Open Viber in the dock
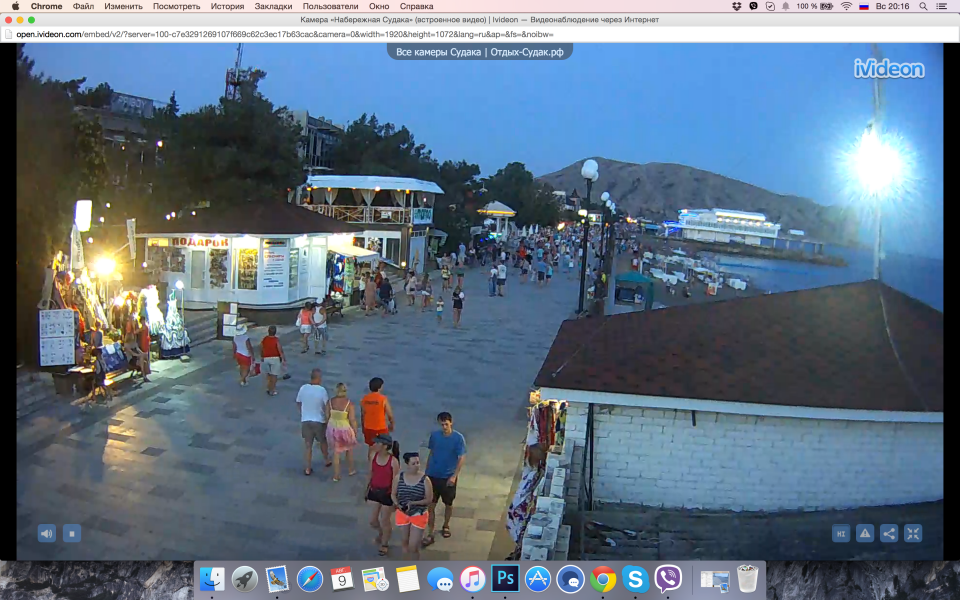 (x=667, y=578)
